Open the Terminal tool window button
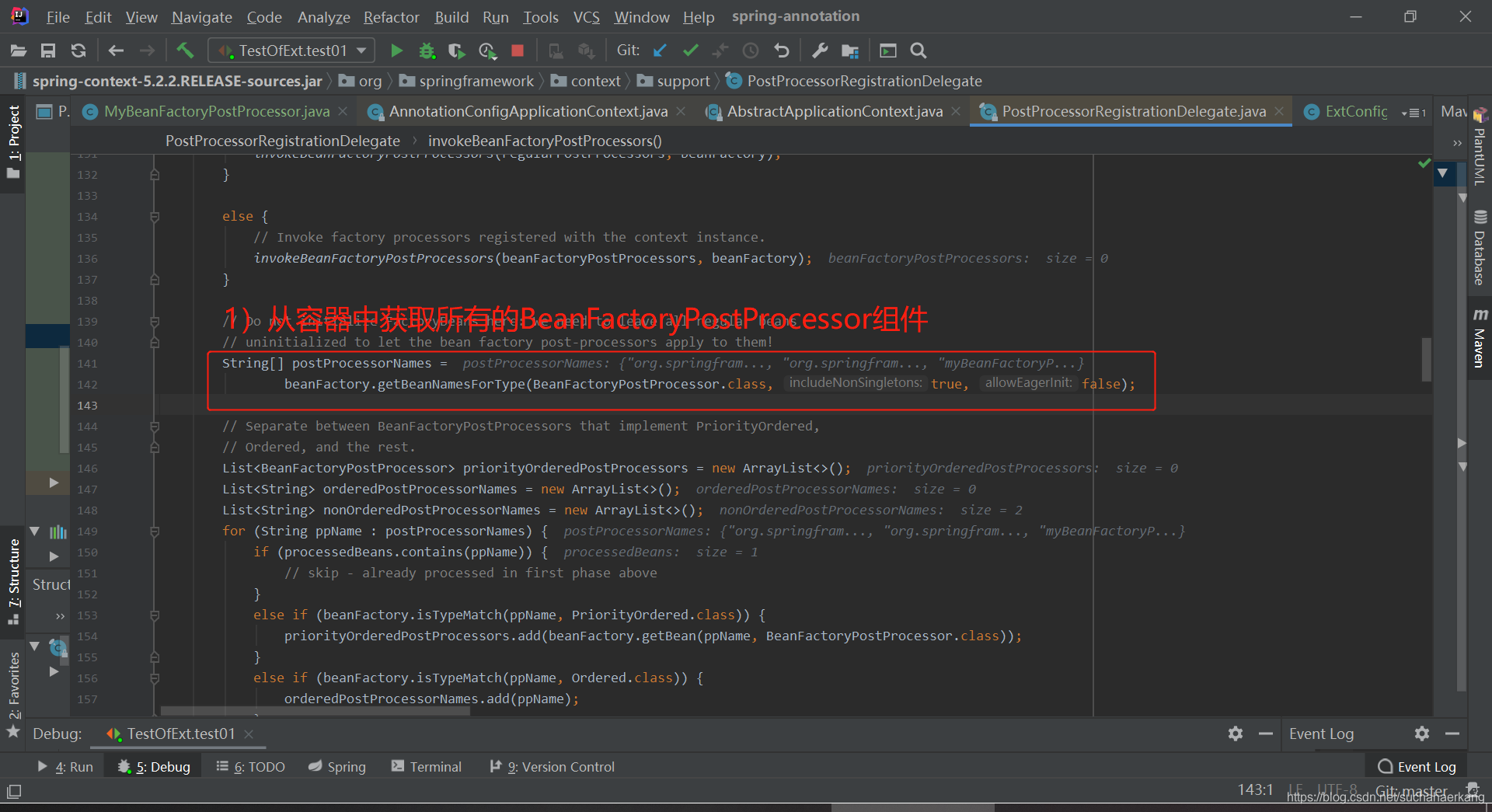 [426, 767]
